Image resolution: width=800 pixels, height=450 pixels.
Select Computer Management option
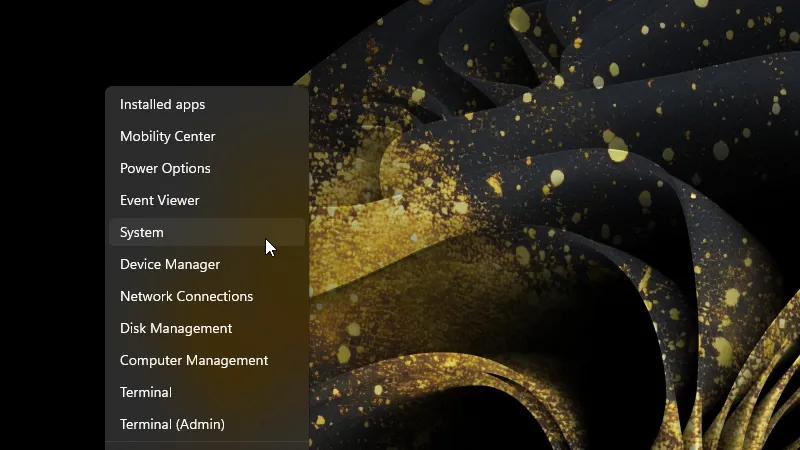(207, 360)
